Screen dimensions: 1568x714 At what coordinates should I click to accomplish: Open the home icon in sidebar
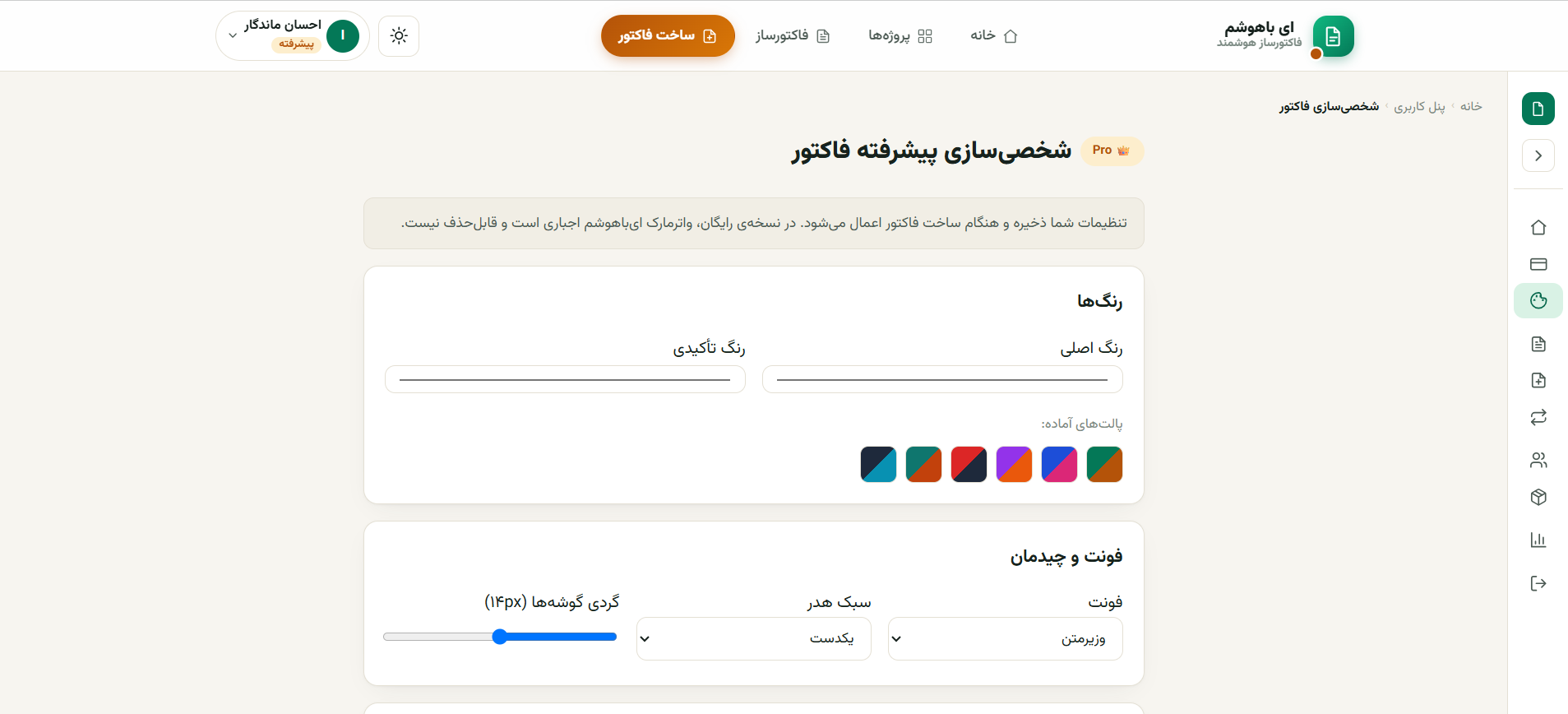(x=1538, y=227)
